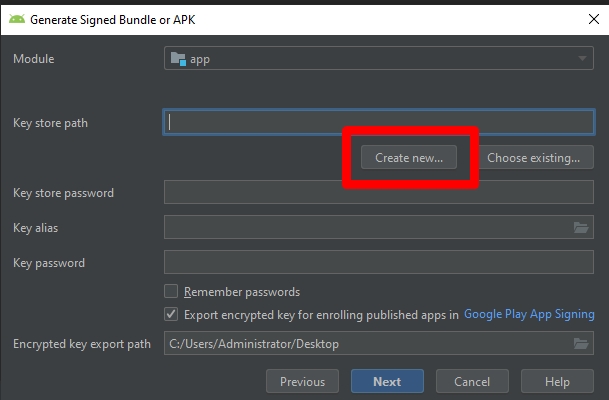Close the Generate Signed Bundle dialog
Viewport: 609px width, 400px height.
click(x=593, y=19)
